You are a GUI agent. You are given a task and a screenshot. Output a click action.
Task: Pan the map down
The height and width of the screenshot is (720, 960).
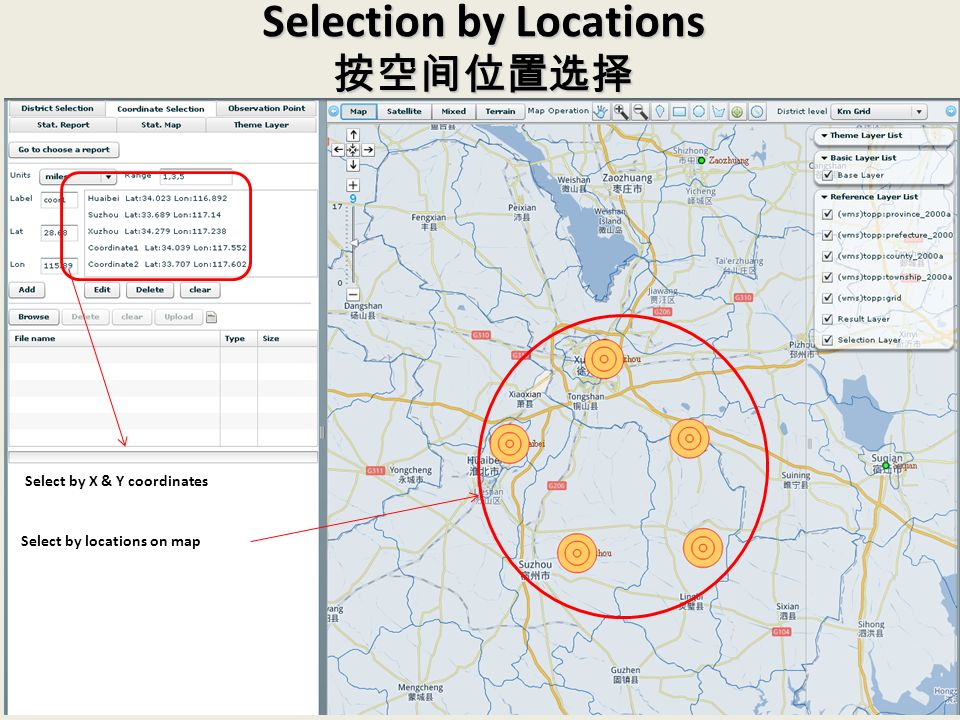tap(353, 165)
